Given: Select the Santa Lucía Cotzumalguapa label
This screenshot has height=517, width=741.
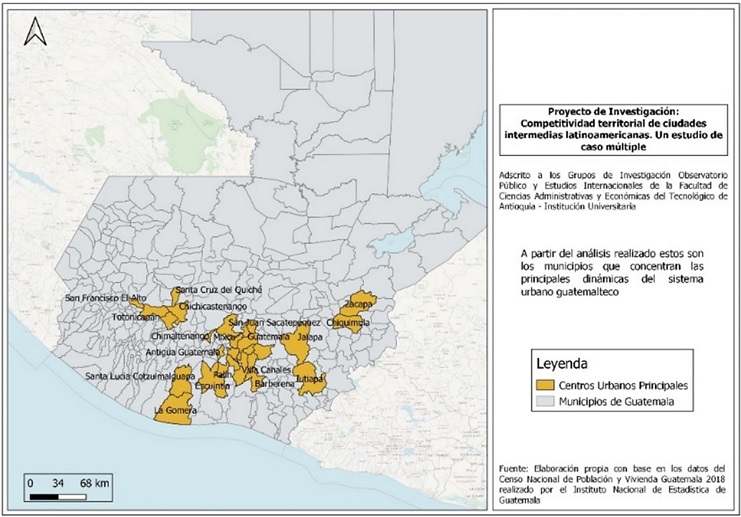Looking at the screenshot, I should tap(138, 376).
